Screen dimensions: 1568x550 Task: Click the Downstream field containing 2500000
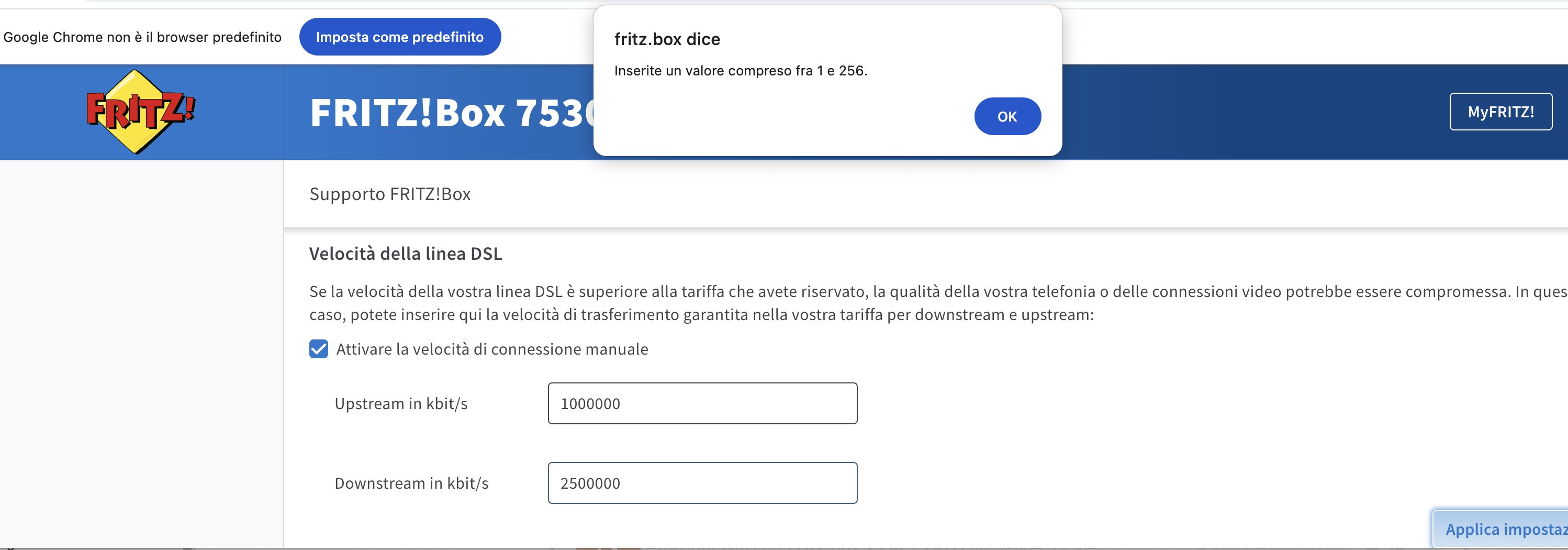coord(702,483)
